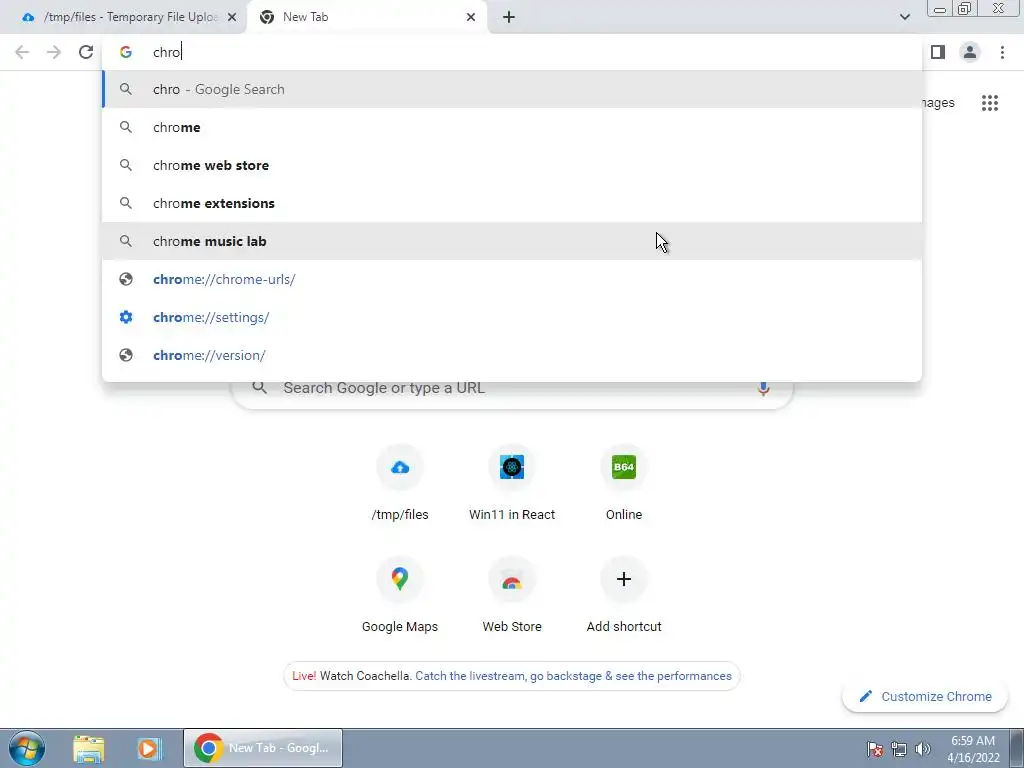Pick the 'chrome extensions' suggestion
Viewport: 1024px width, 768px height.
(512, 203)
